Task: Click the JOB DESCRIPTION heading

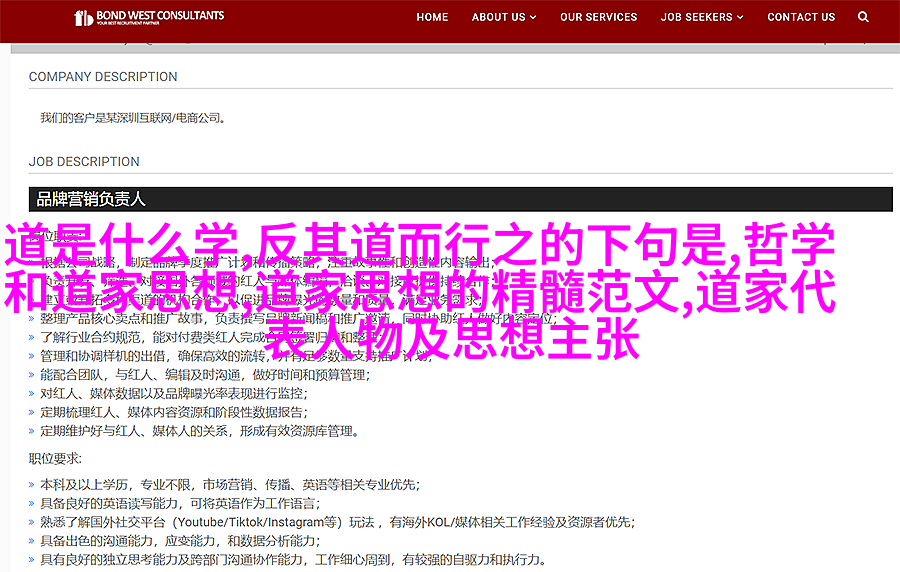Action: [84, 162]
